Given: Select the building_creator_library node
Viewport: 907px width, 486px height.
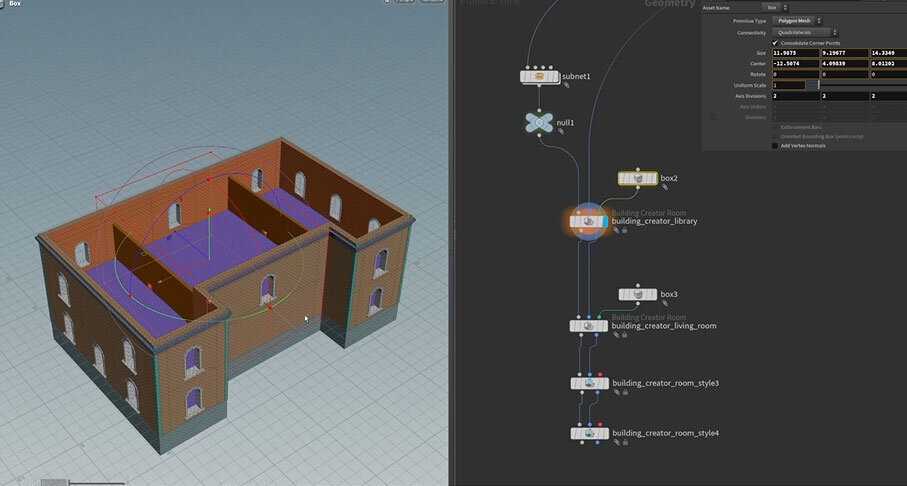Looking at the screenshot, I should (x=589, y=220).
